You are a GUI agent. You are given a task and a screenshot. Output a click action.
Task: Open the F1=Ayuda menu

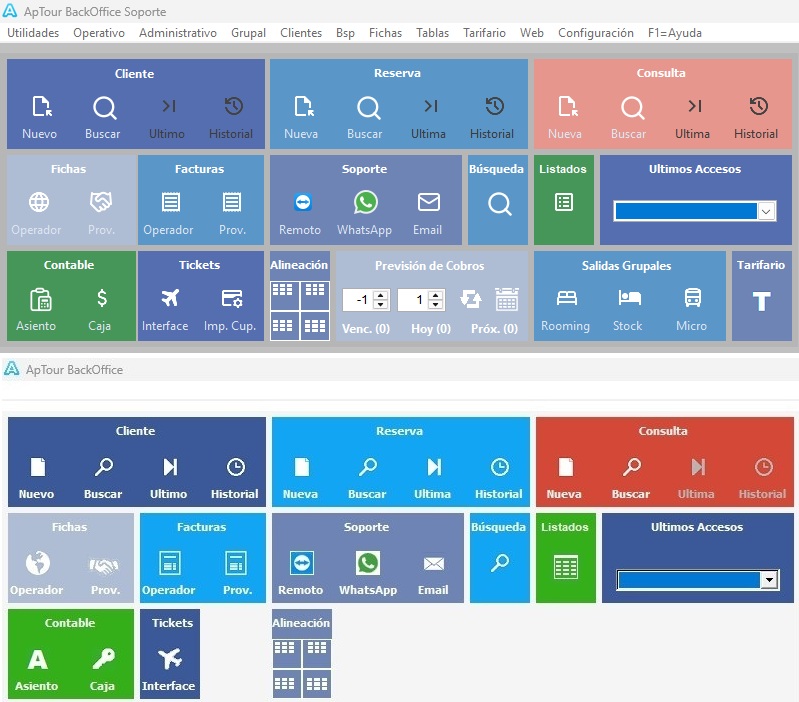coord(675,33)
